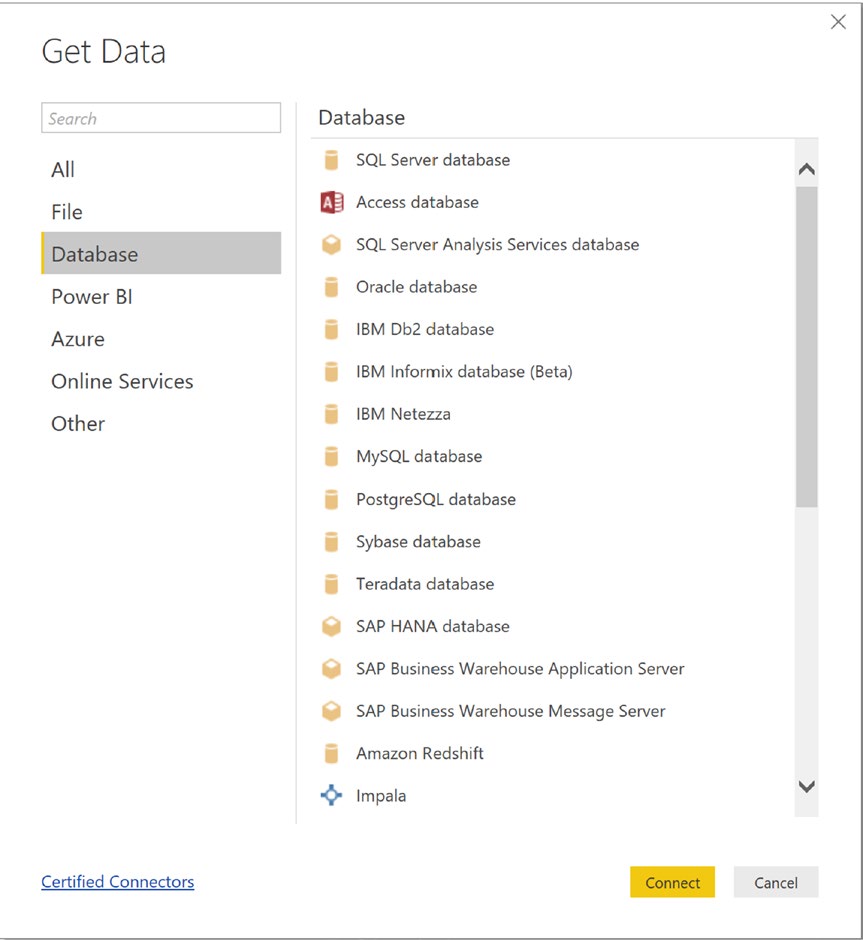Image resolution: width=863 pixels, height=940 pixels.
Task: Click the scrollbar down arrow
Action: (x=807, y=786)
